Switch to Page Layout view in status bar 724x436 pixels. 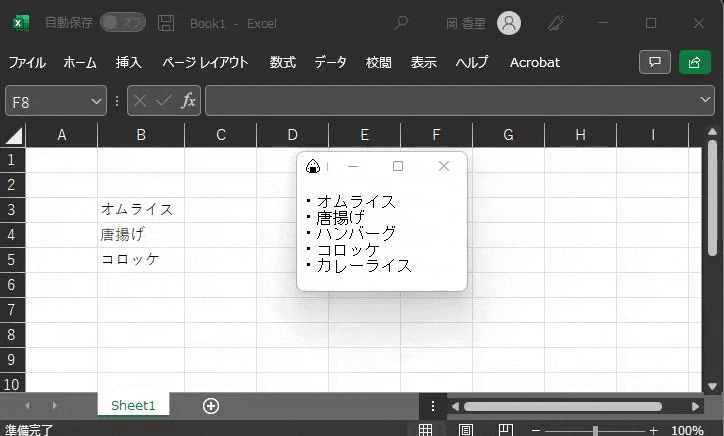465,430
